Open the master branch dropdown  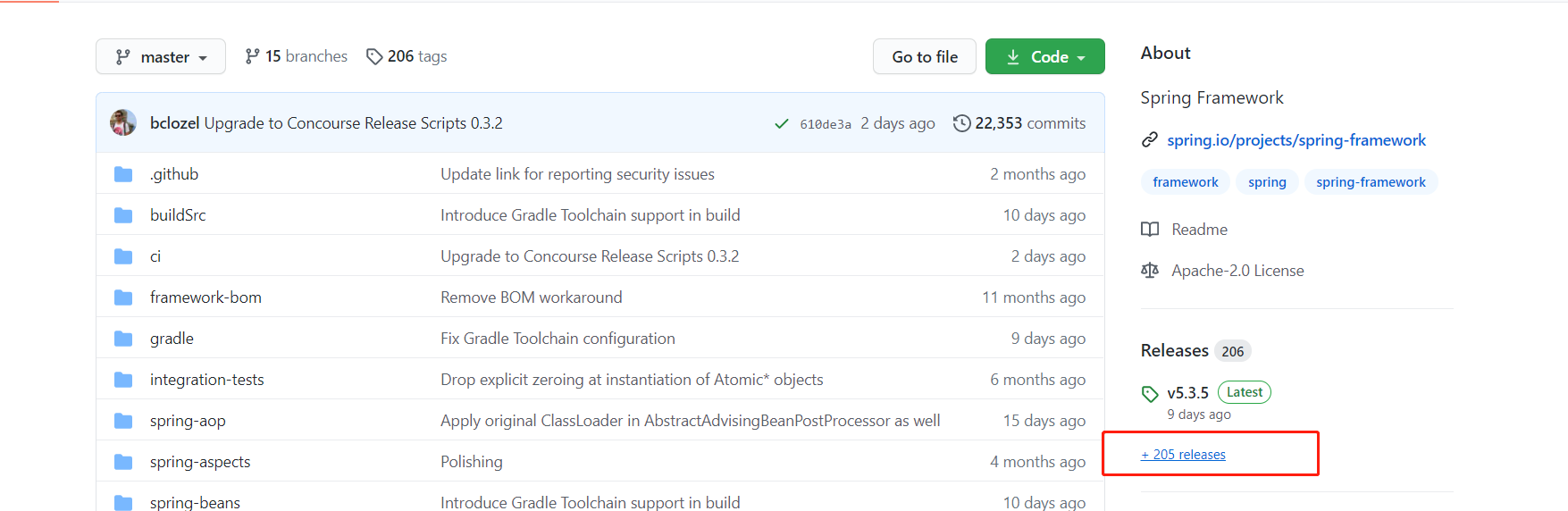tap(161, 56)
